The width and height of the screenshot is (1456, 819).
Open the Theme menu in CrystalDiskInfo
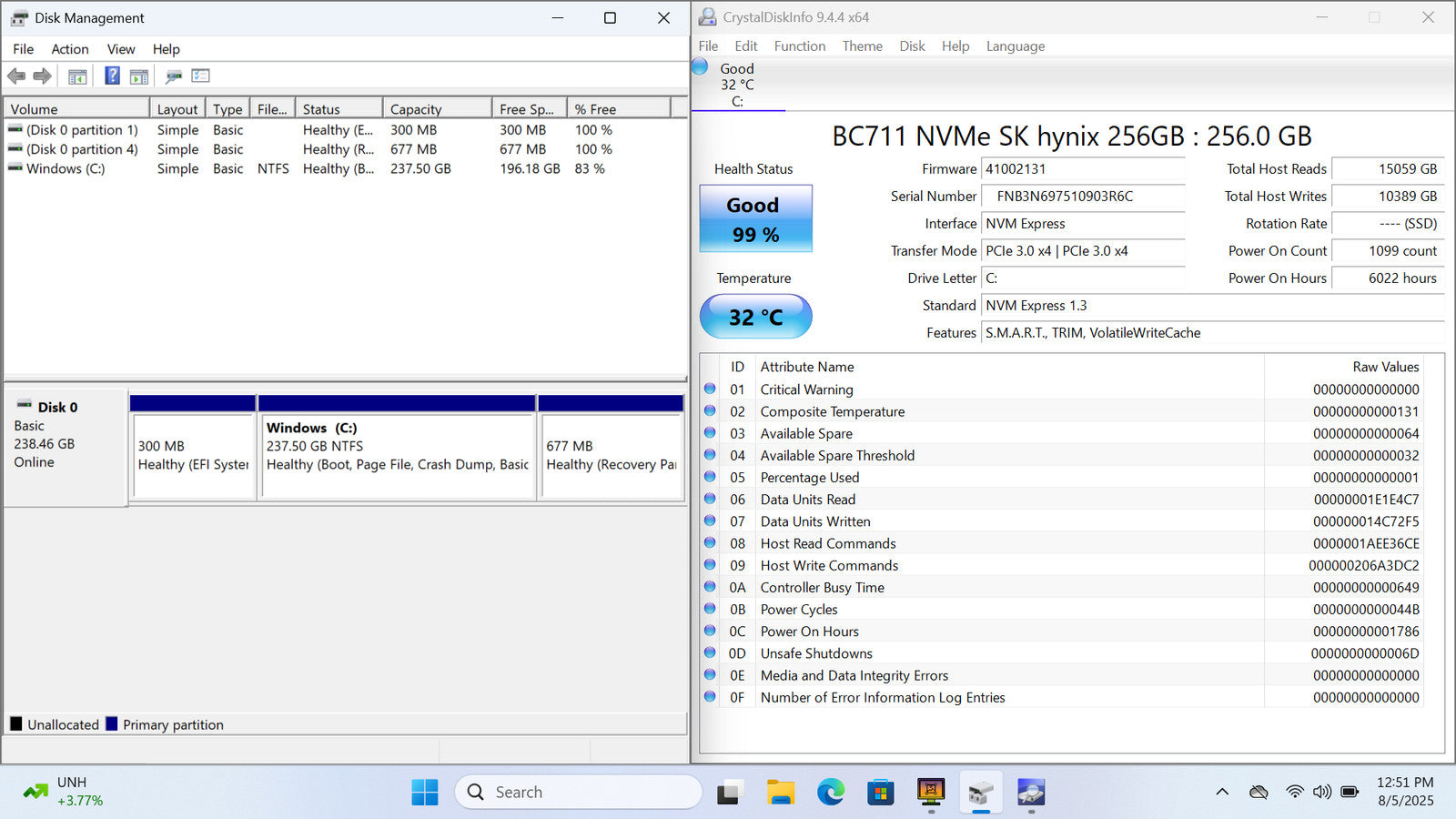[x=862, y=46]
